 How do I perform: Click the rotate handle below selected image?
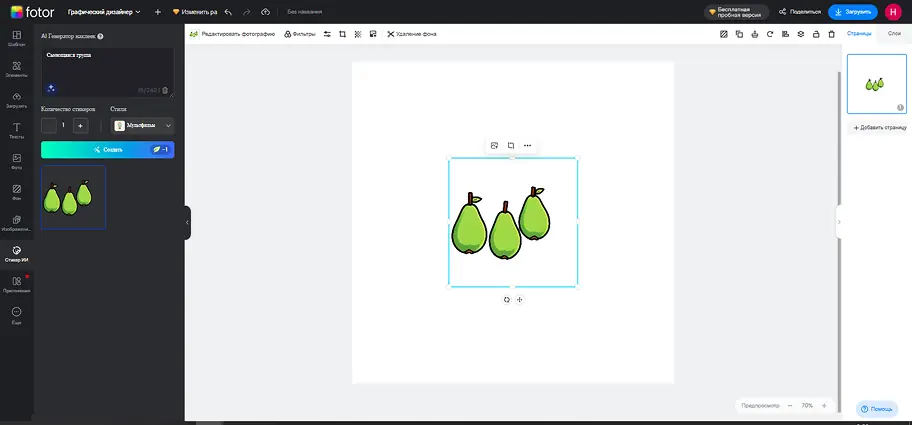[507, 299]
